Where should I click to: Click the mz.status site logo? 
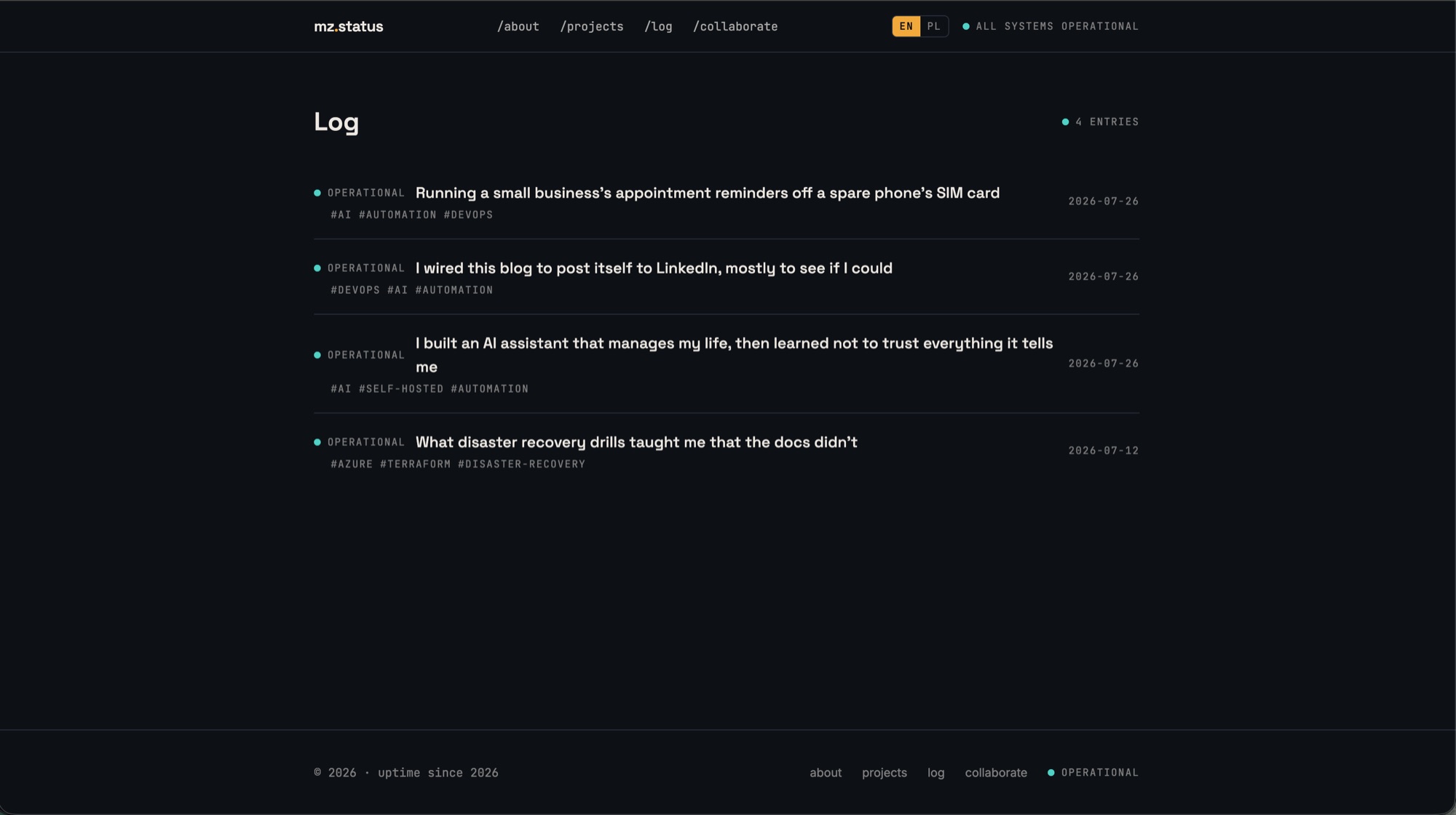348,26
